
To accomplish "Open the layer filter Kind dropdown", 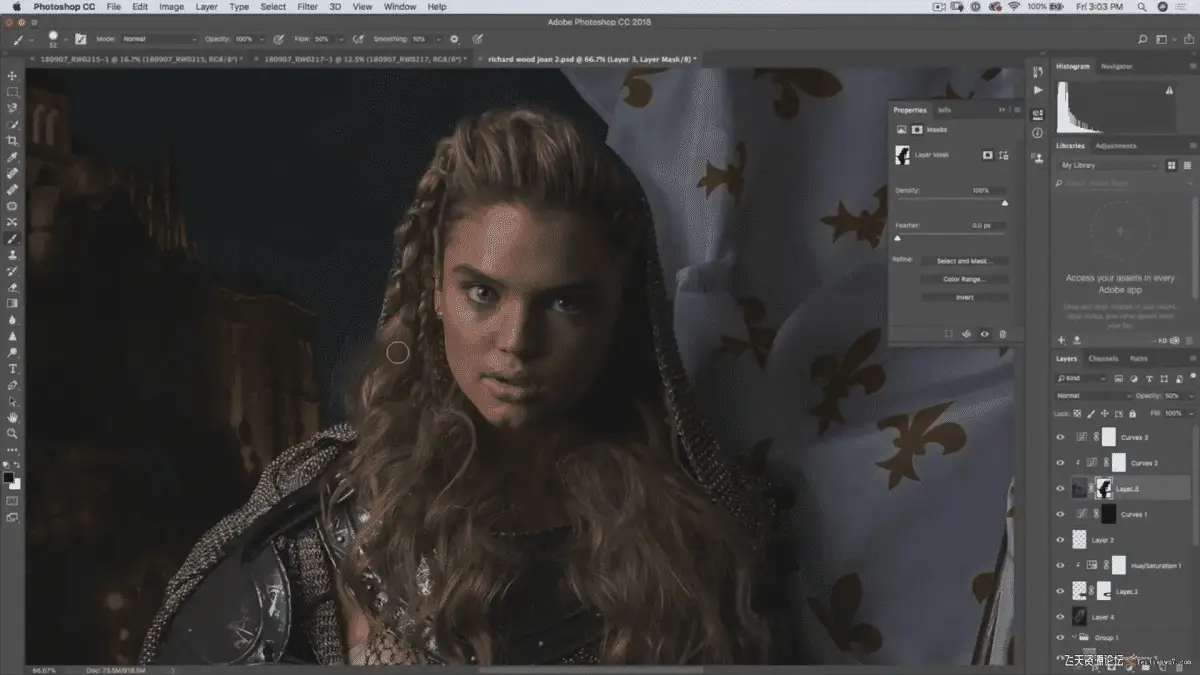I will pyautogui.click(x=1082, y=379).
